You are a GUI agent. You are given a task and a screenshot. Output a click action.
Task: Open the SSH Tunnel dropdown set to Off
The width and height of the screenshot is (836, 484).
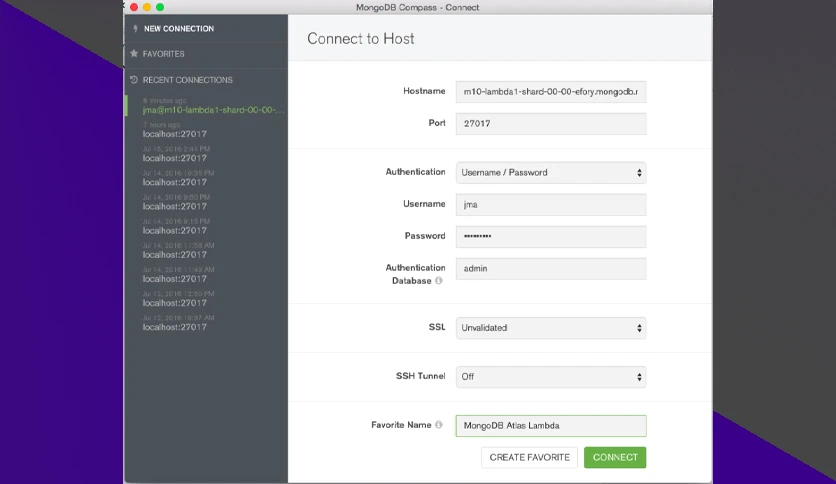(x=551, y=377)
